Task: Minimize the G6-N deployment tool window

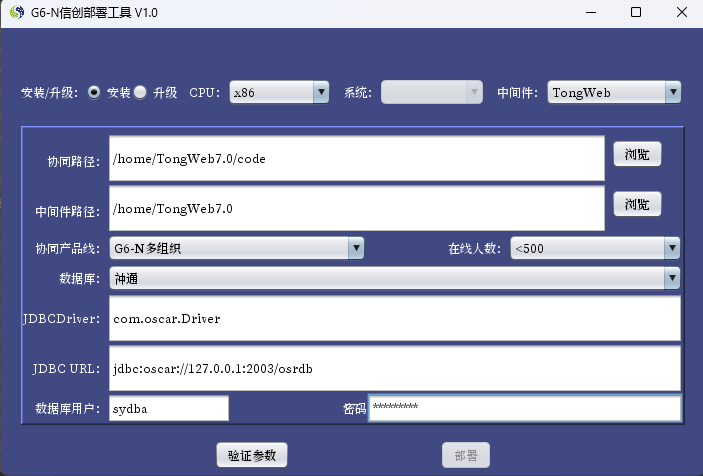Action: [591, 13]
